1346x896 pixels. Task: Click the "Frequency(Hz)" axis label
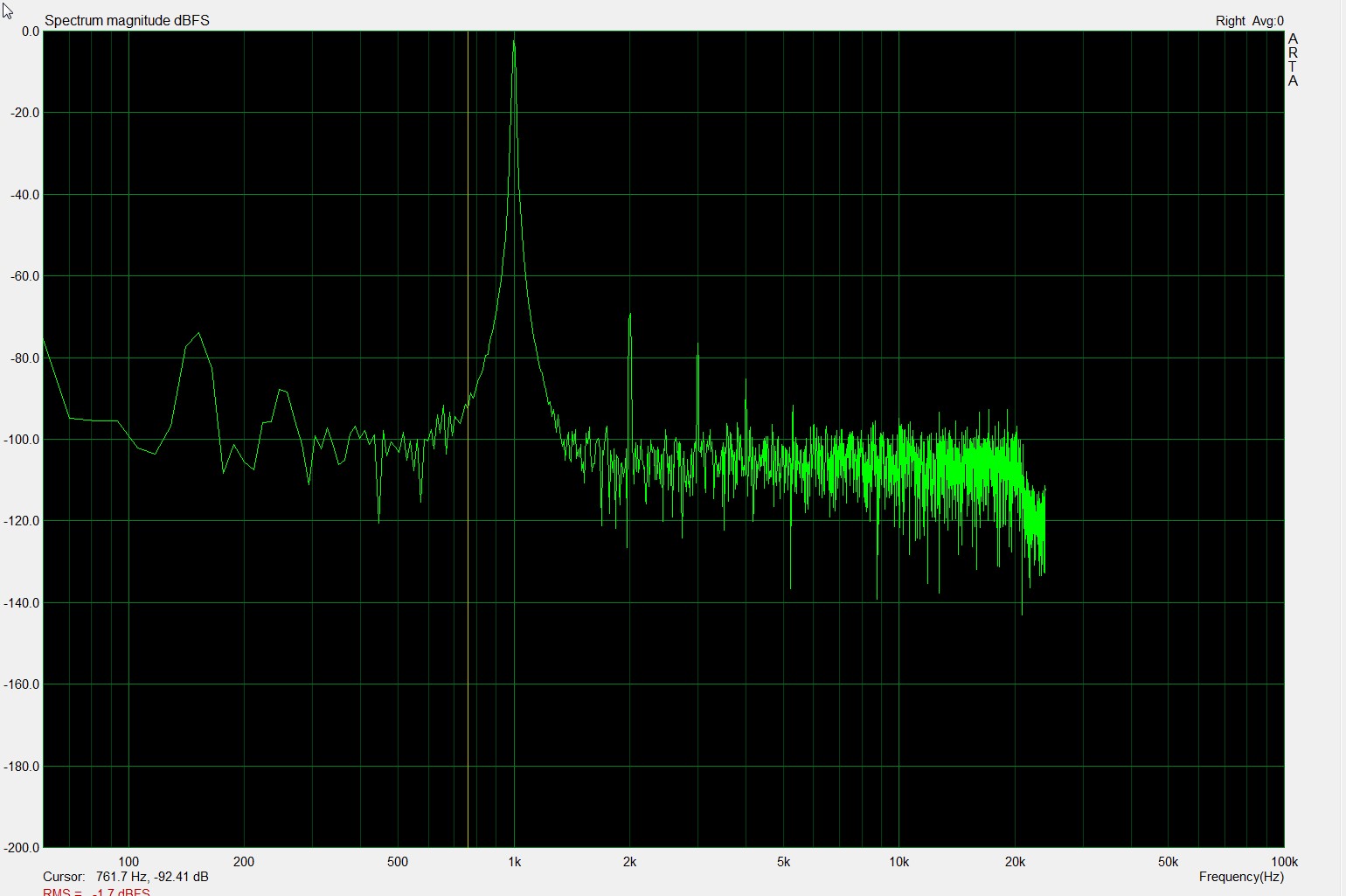[1241, 876]
